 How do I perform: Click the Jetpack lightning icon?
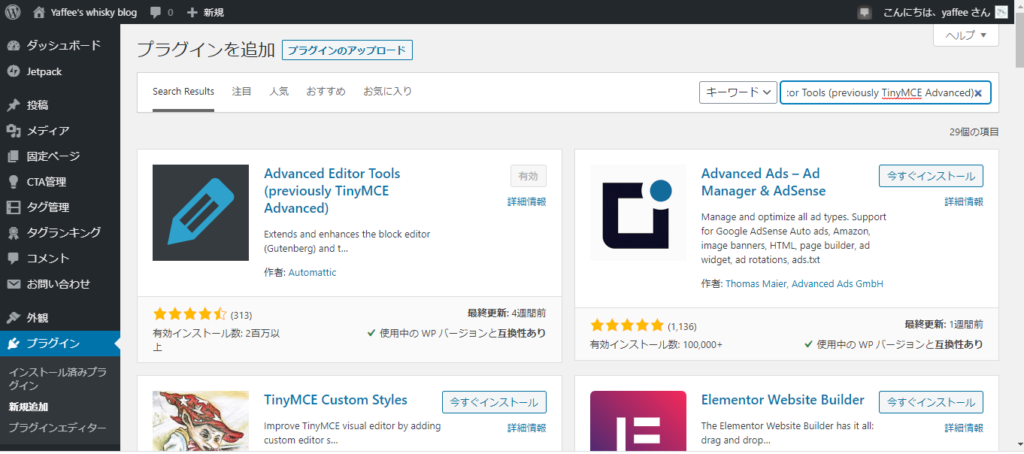tap(13, 71)
